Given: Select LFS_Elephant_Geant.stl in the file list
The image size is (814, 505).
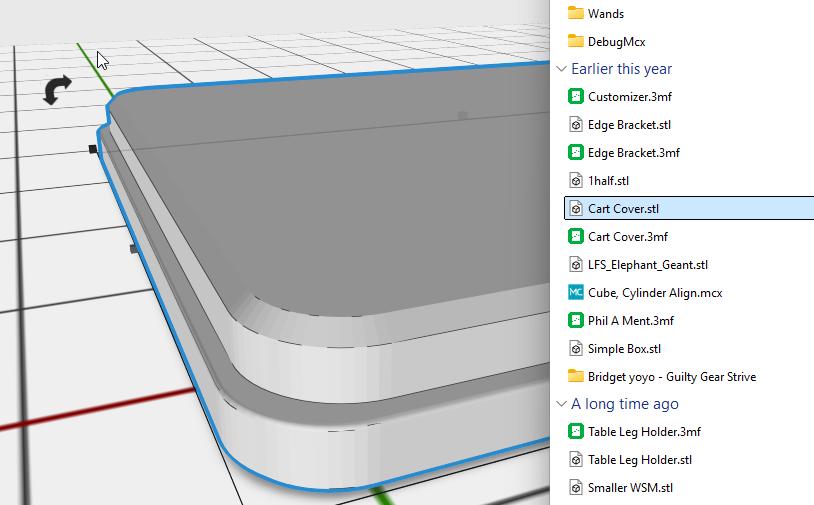Looking at the screenshot, I should click(x=647, y=265).
